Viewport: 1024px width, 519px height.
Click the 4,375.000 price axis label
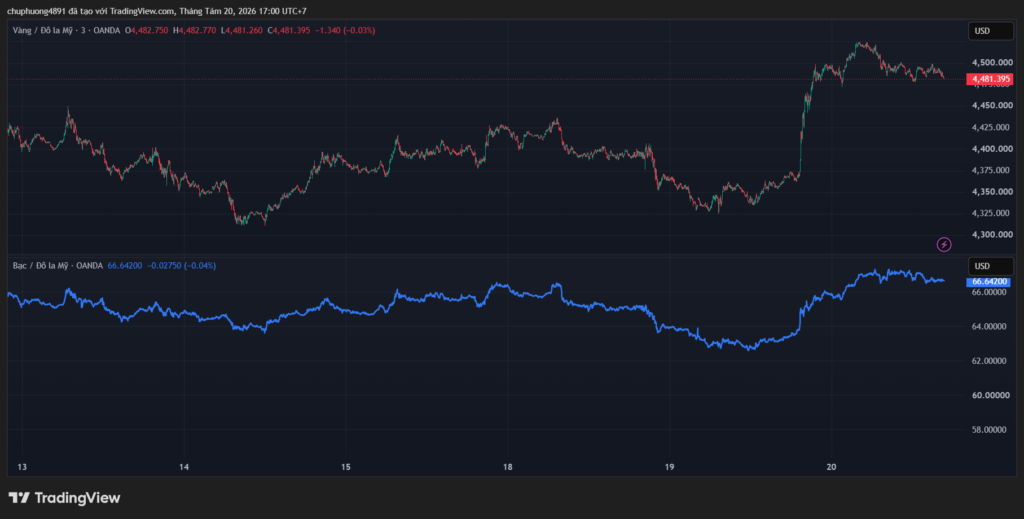(x=992, y=170)
